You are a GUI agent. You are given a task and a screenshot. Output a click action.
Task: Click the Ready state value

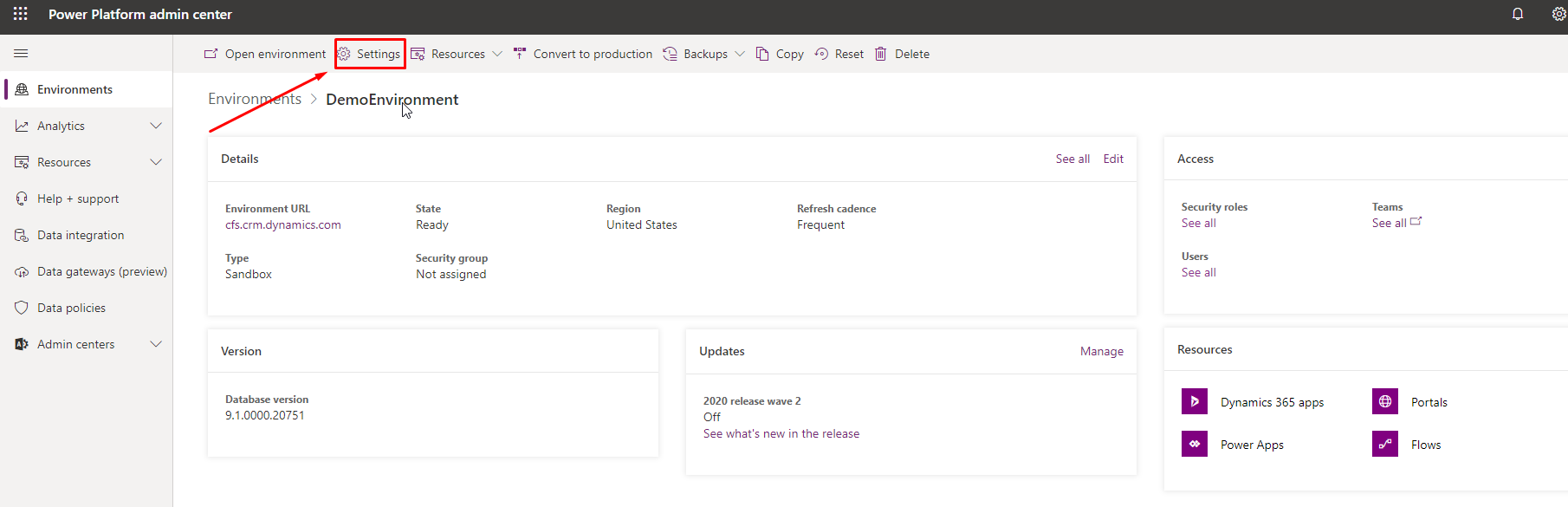pos(432,224)
